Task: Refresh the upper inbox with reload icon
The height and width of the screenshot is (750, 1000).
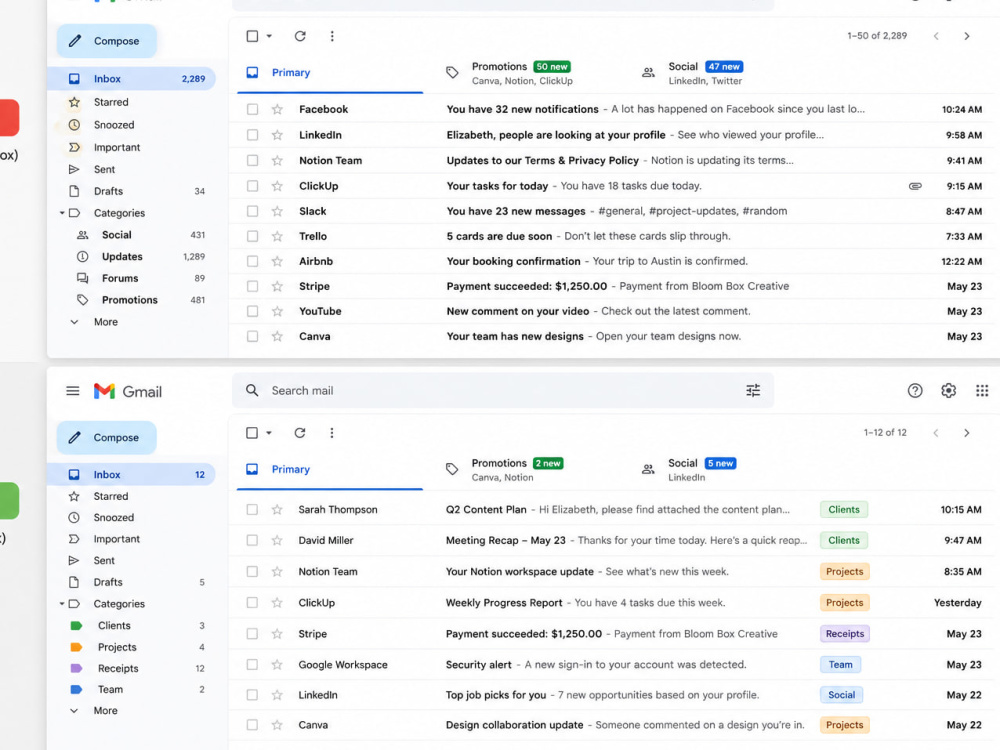Action: [x=300, y=36]
